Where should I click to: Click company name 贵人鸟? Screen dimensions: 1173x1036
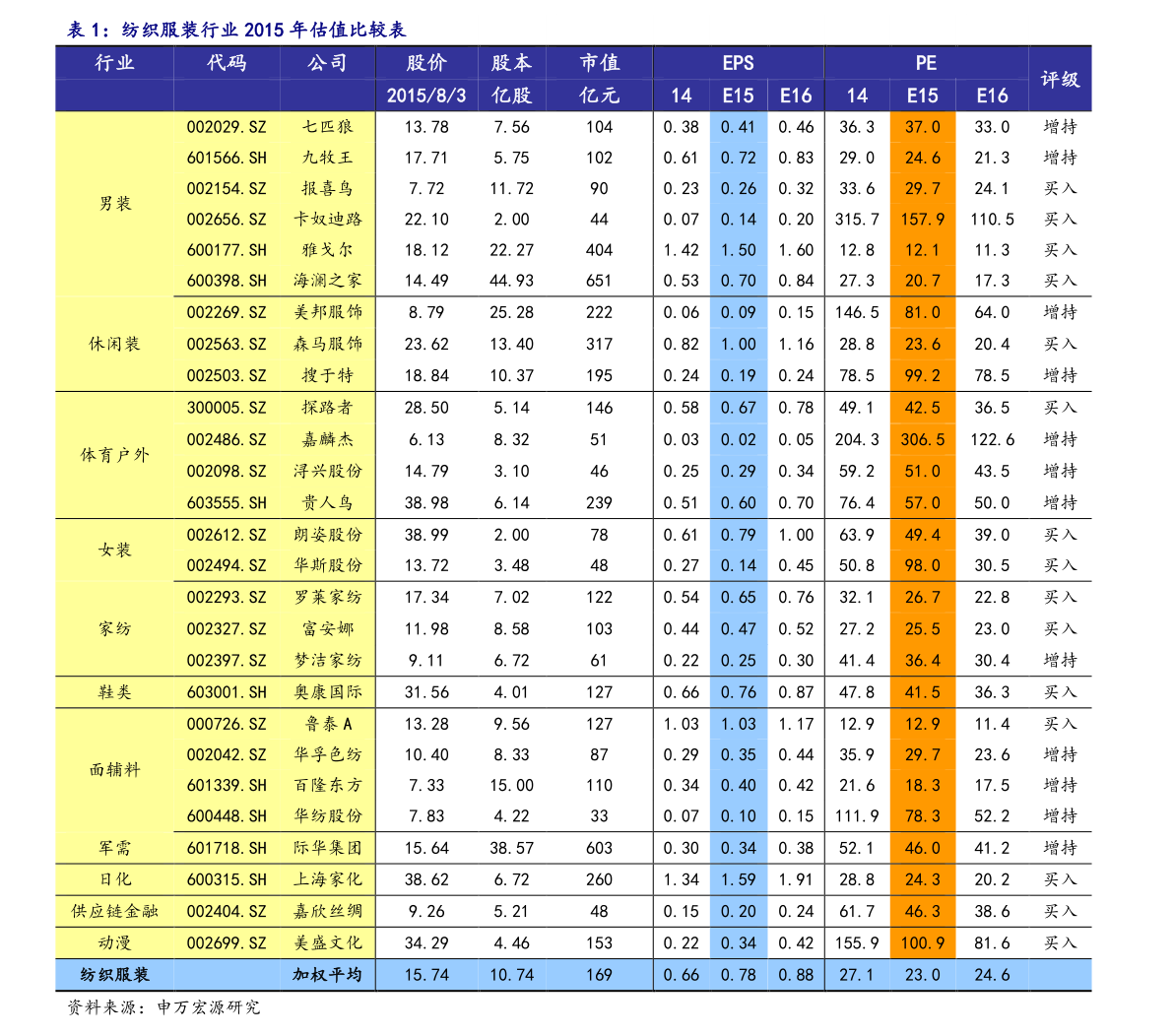[x=328, y=502]
